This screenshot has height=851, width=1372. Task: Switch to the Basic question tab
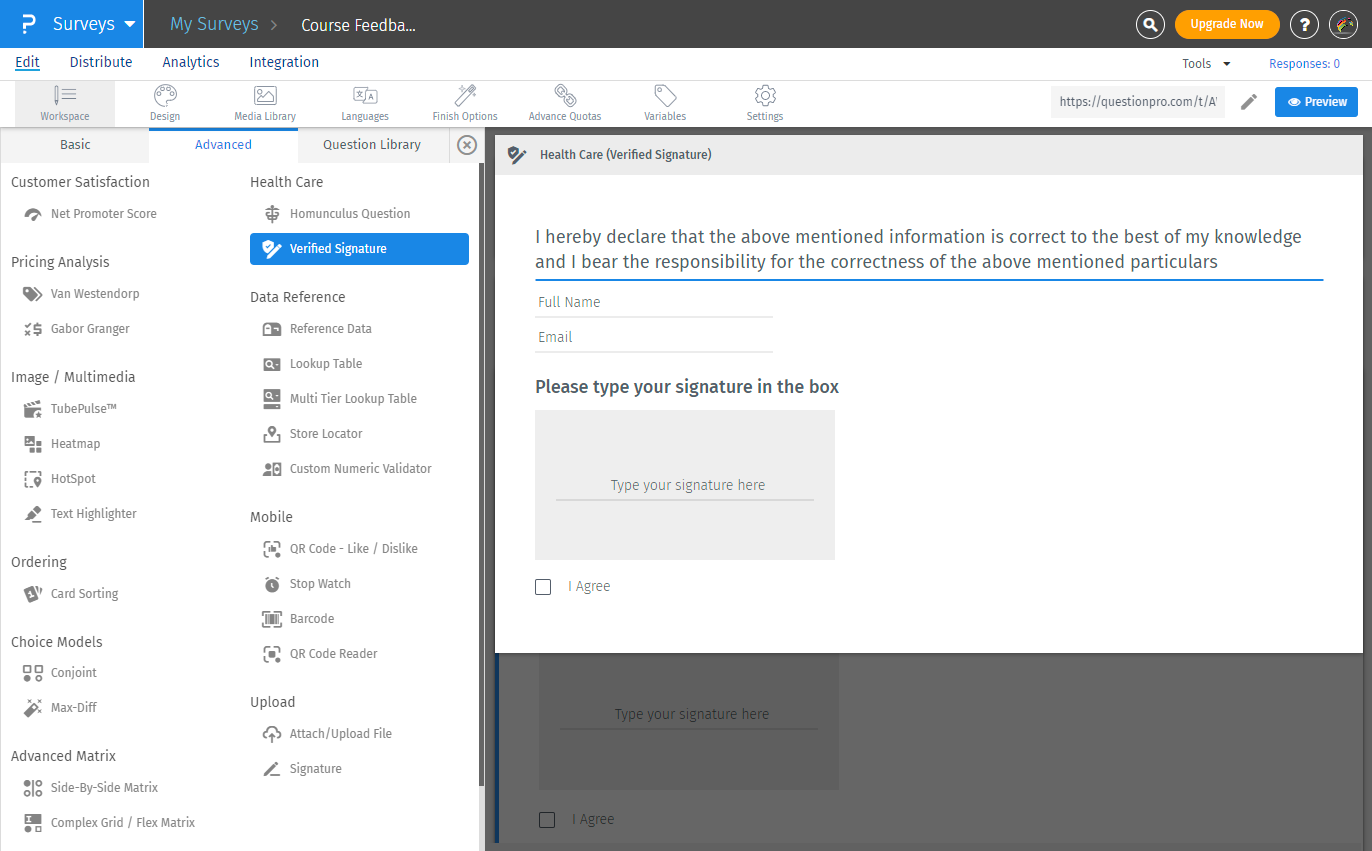(x=75, y=145)
